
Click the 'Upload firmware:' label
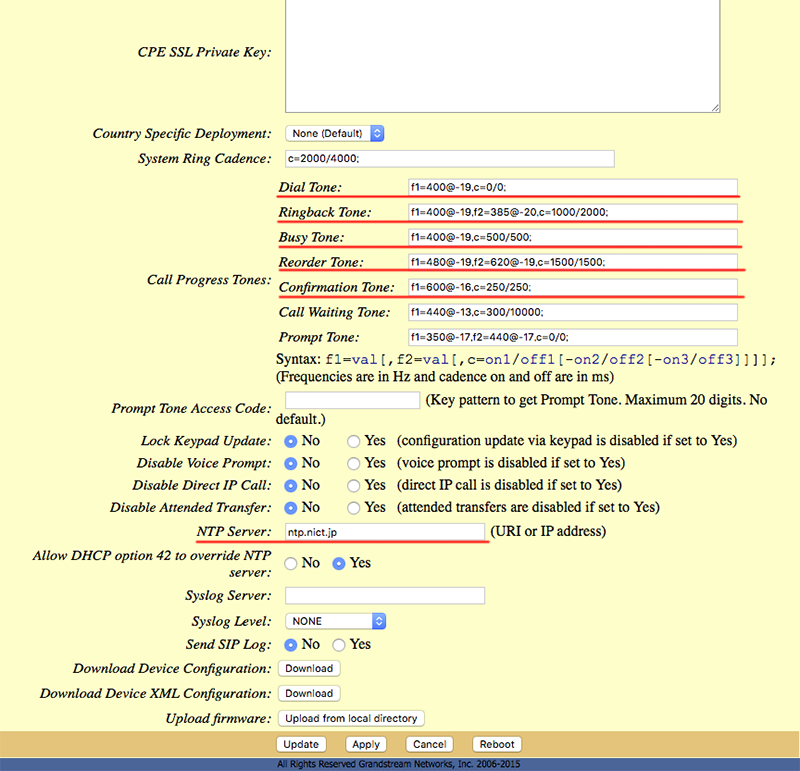pos(218,718)
